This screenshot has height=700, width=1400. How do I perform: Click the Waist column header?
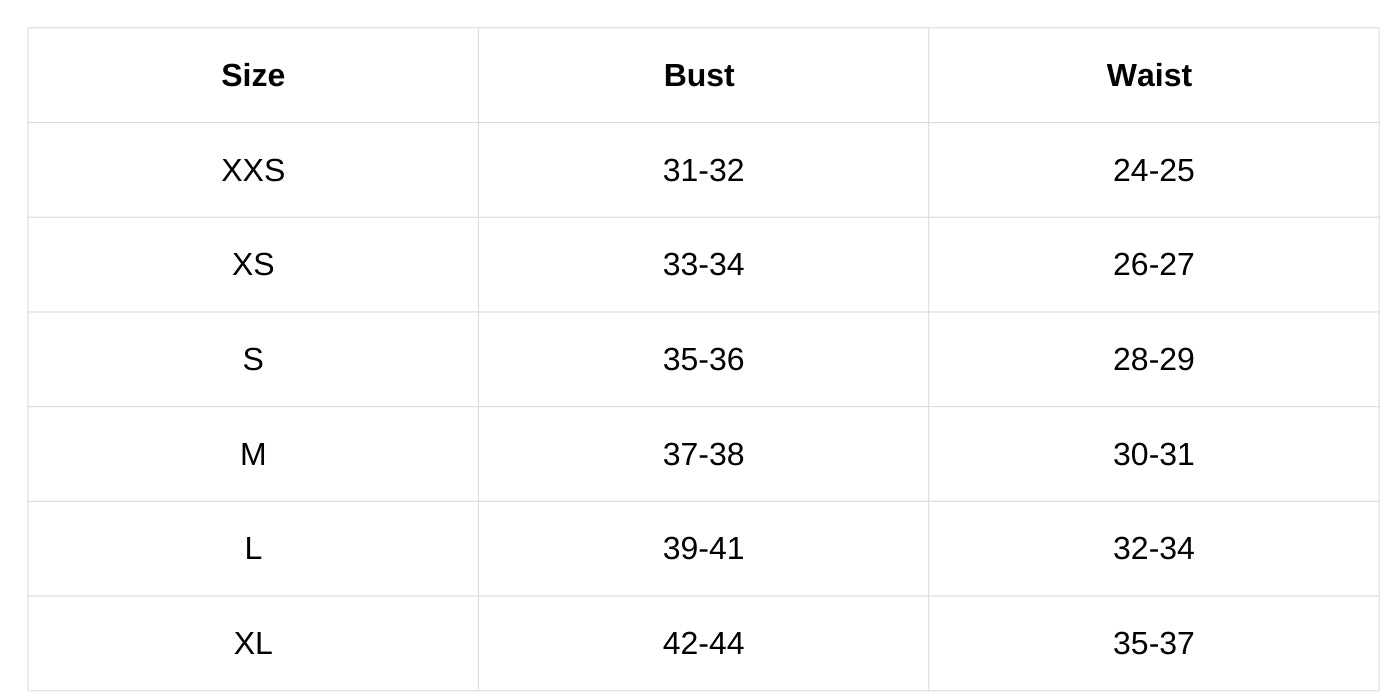tap(1149, 76)
